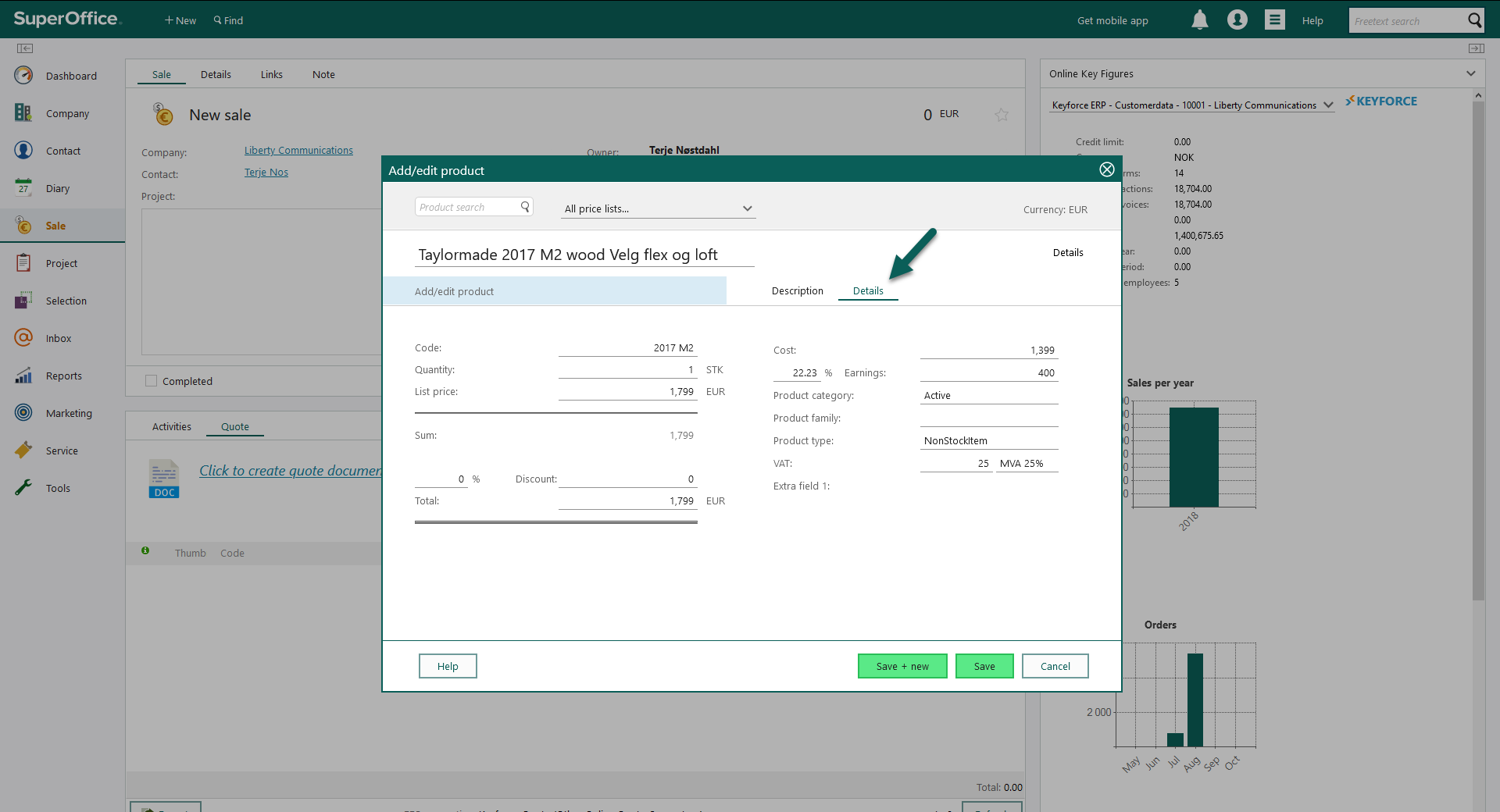Click the Freetext search box
Viewport: 1500px width, 812px height.
[1406, 21]
